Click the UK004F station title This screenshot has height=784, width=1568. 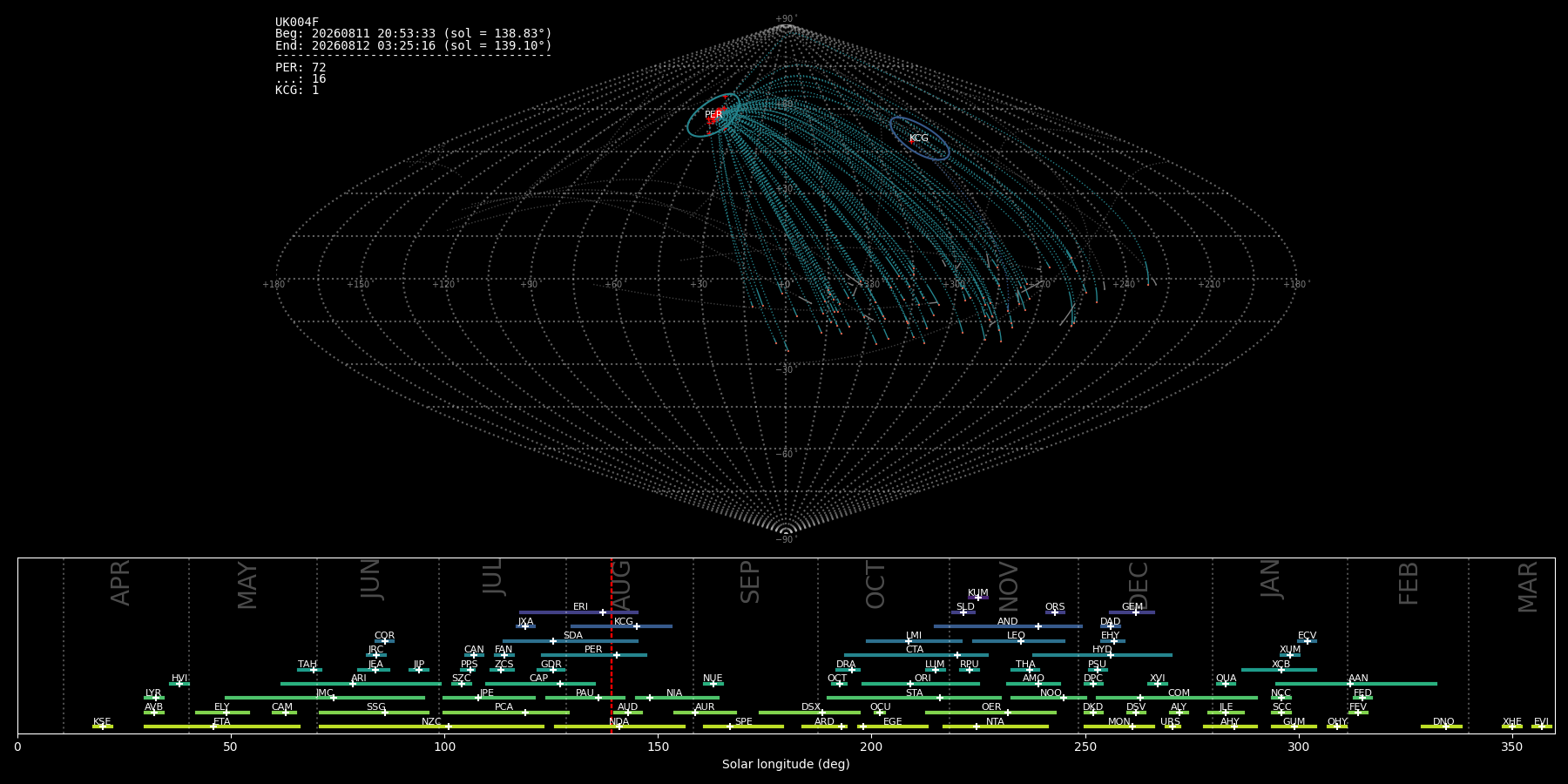click(297, 23)
